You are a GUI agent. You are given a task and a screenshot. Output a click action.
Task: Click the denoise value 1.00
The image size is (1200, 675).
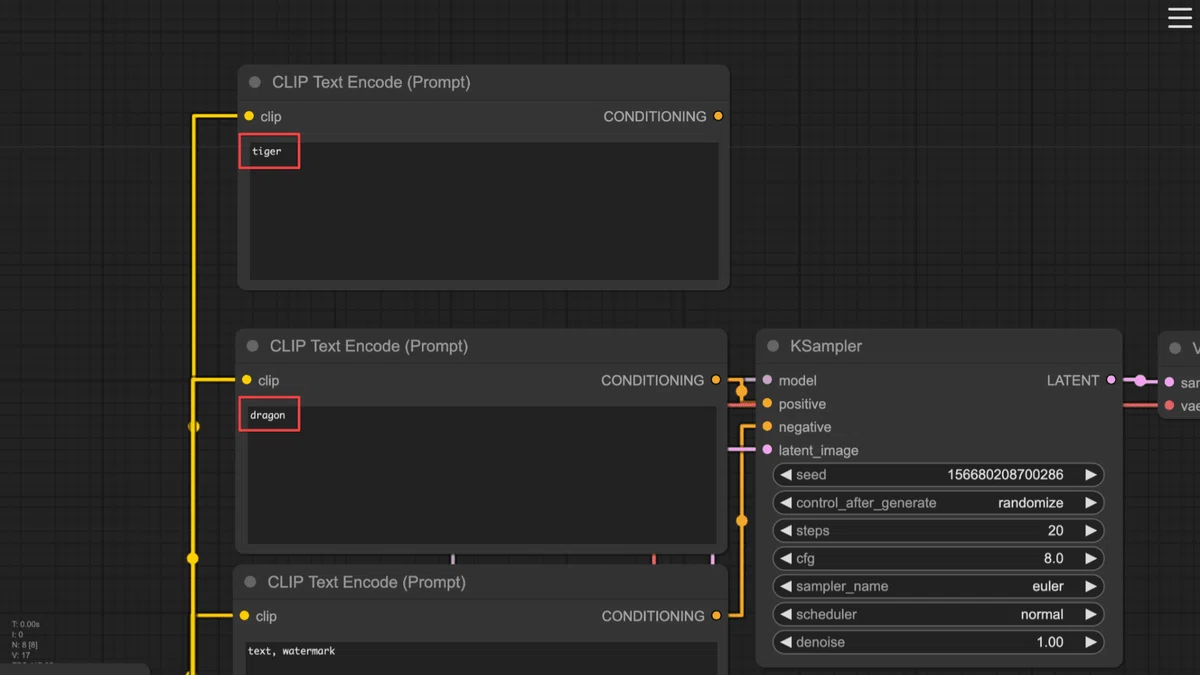pyautogui.click(x=1050, y=642)
